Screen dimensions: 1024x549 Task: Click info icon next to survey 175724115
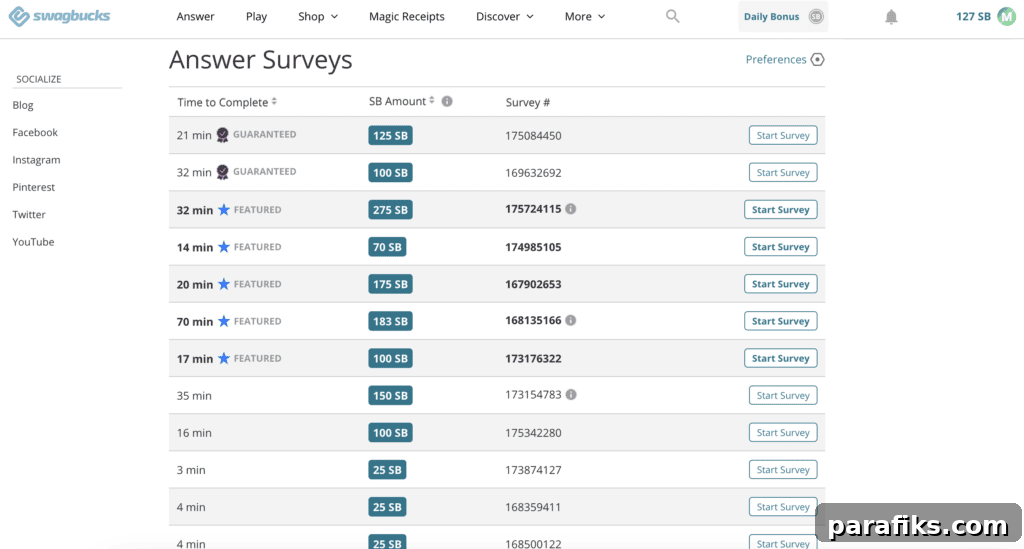(x=571, y=209)
